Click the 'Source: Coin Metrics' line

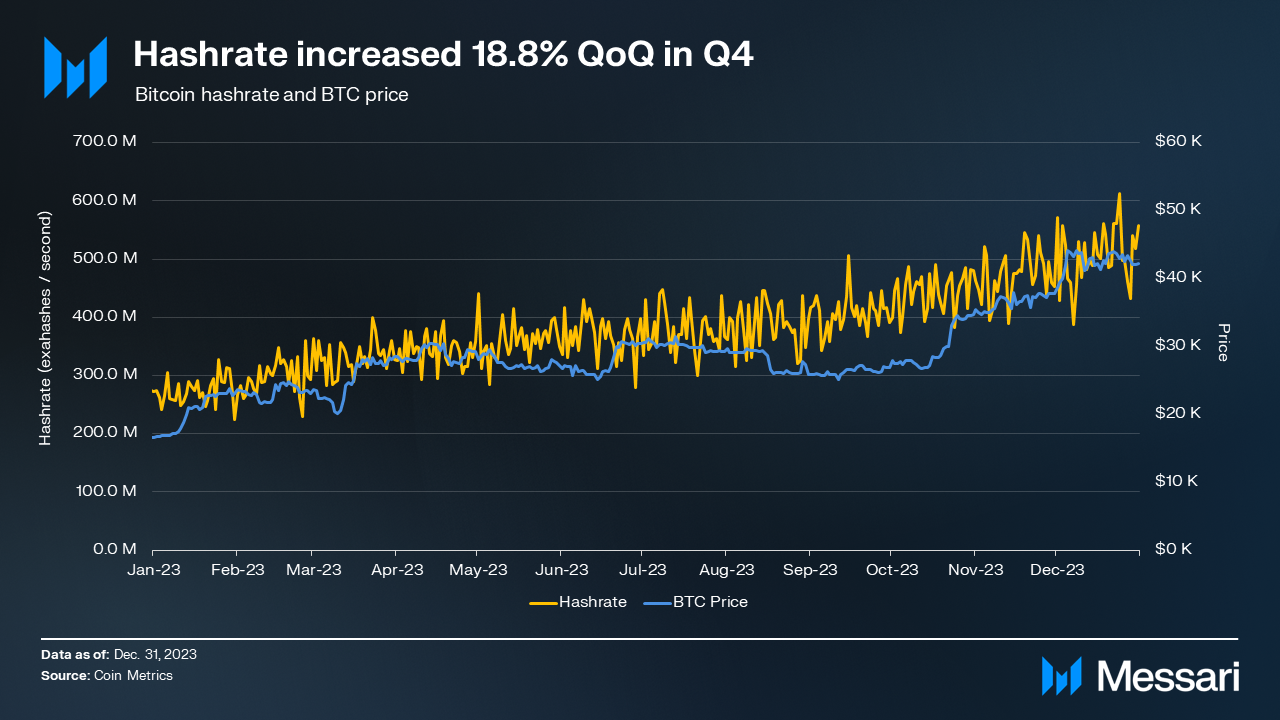[x=107, y=676]
